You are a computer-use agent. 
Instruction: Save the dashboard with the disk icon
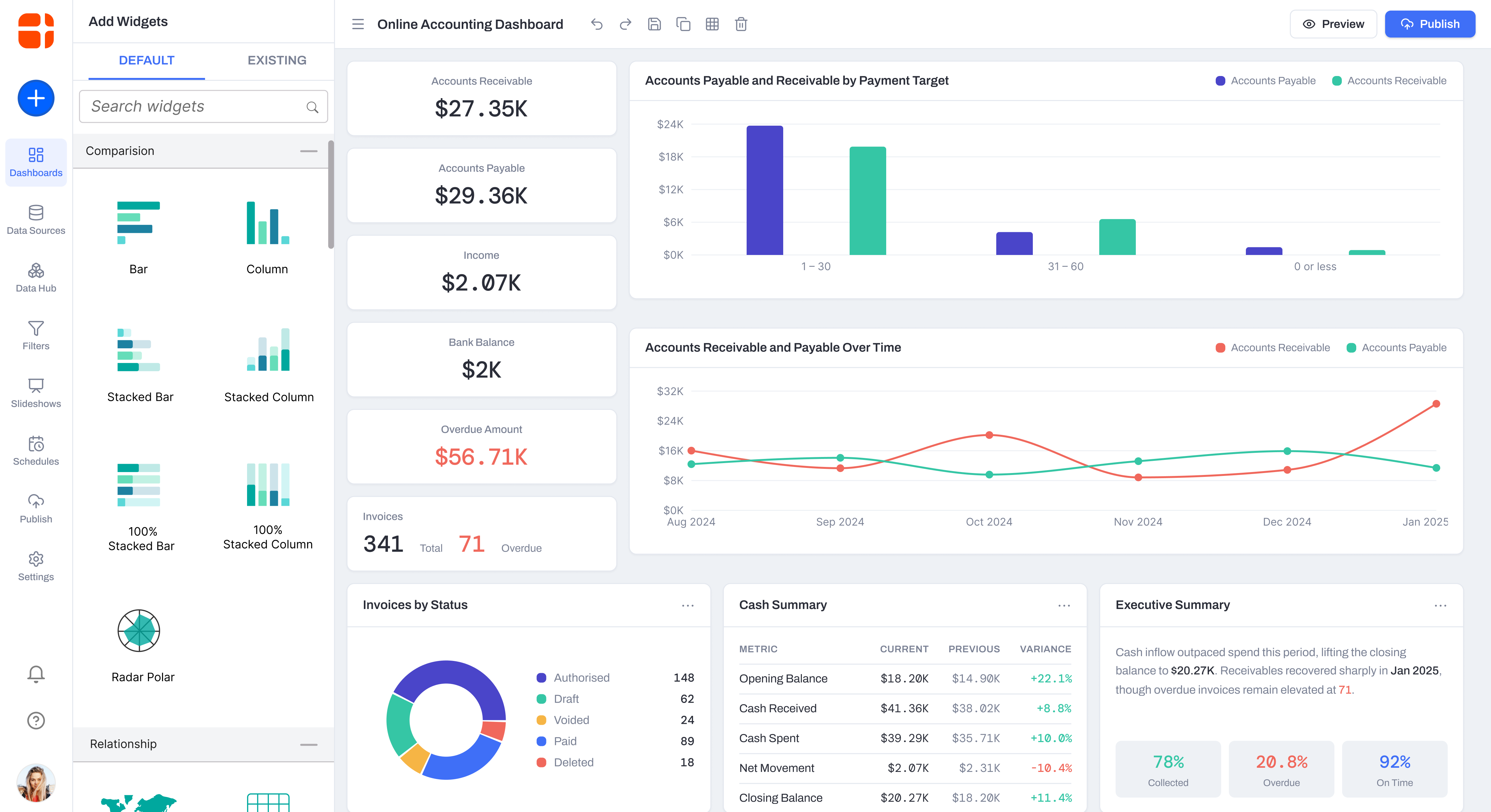tap(654, 24)
